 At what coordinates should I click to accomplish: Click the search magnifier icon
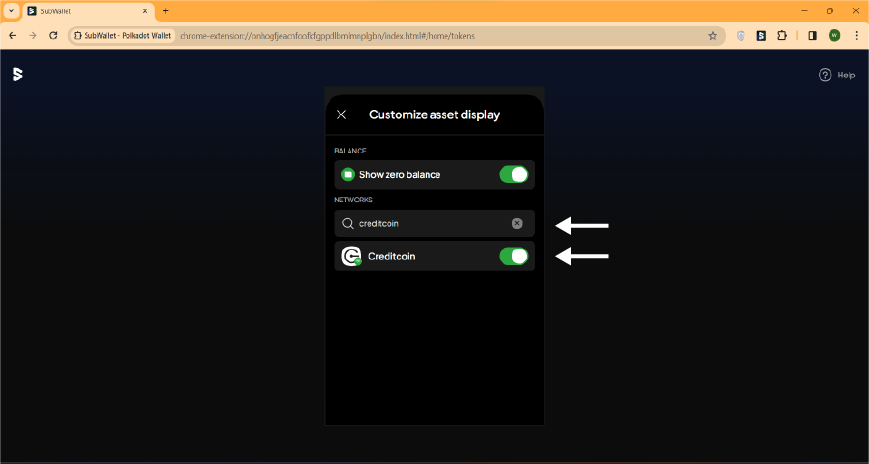pyautogui.click(x=347, y=223)
